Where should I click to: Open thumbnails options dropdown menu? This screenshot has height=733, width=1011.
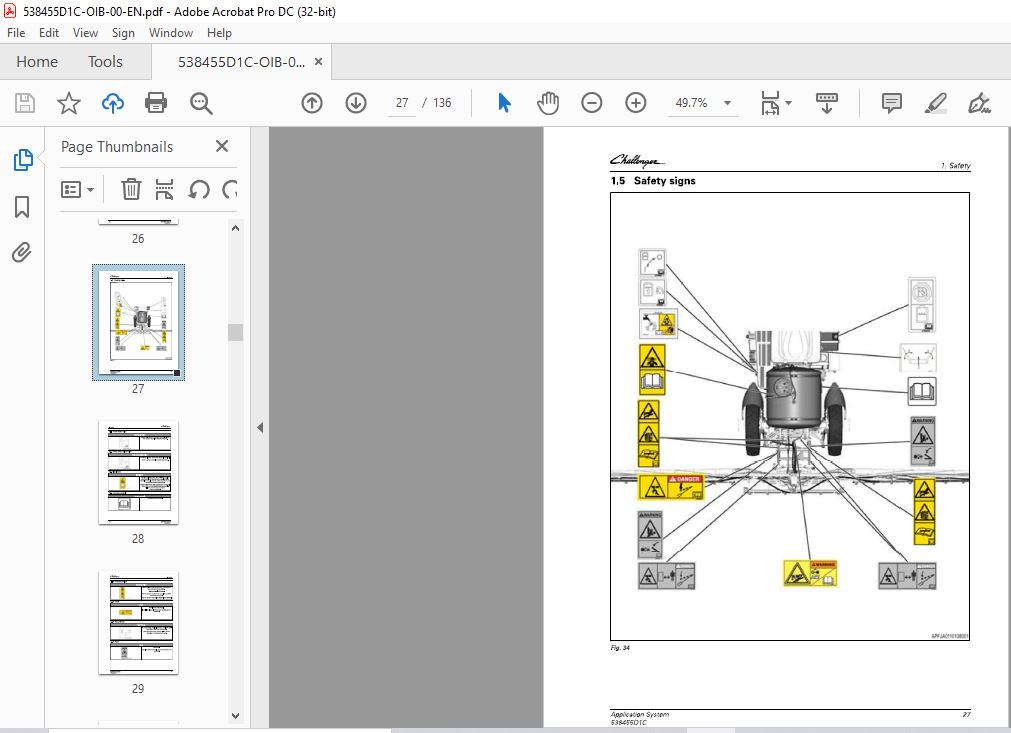(x=77, y=190)
